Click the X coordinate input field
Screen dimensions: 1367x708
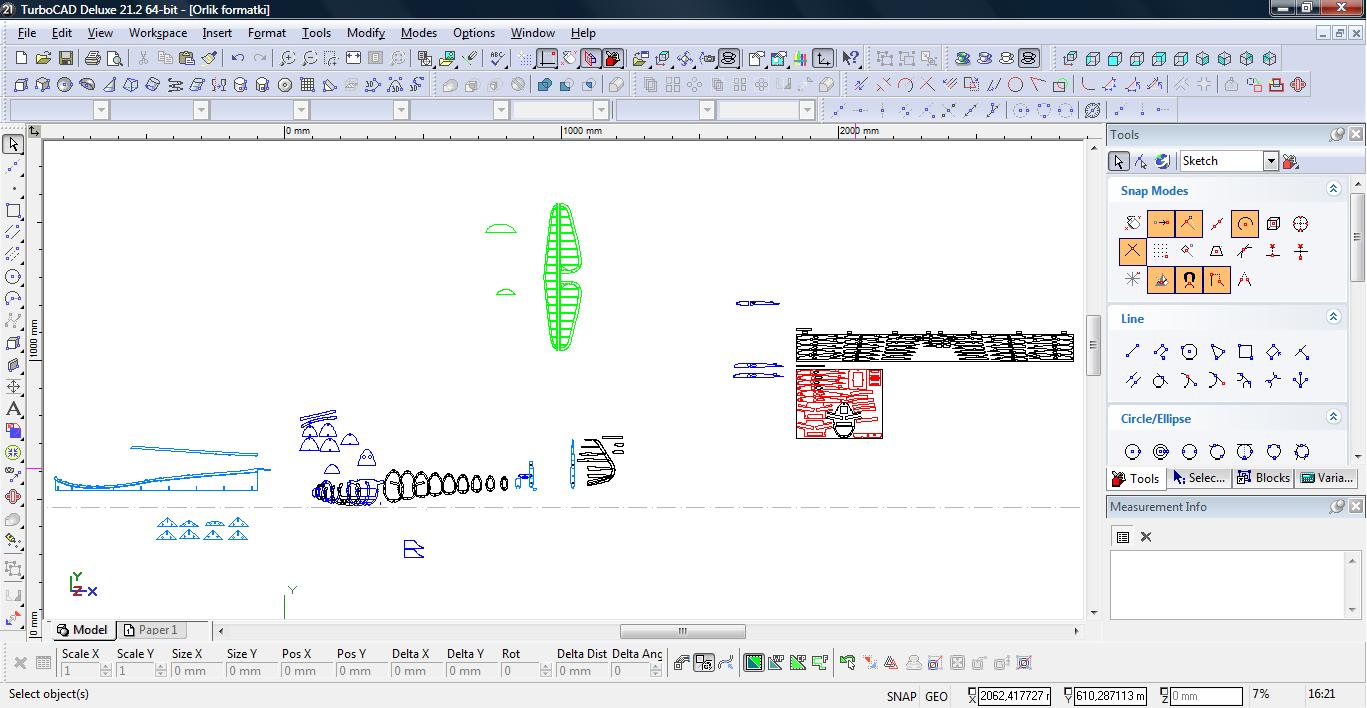(x=1014, y=696)
